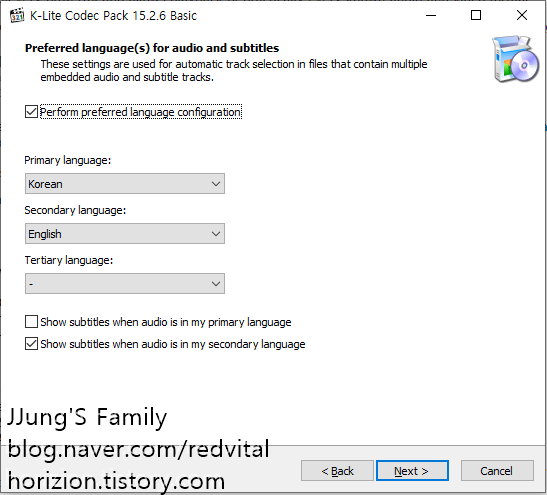Viewport: 547px width, 495px height.
Task: Click the Secondary language label
Action: coord(75,210)
